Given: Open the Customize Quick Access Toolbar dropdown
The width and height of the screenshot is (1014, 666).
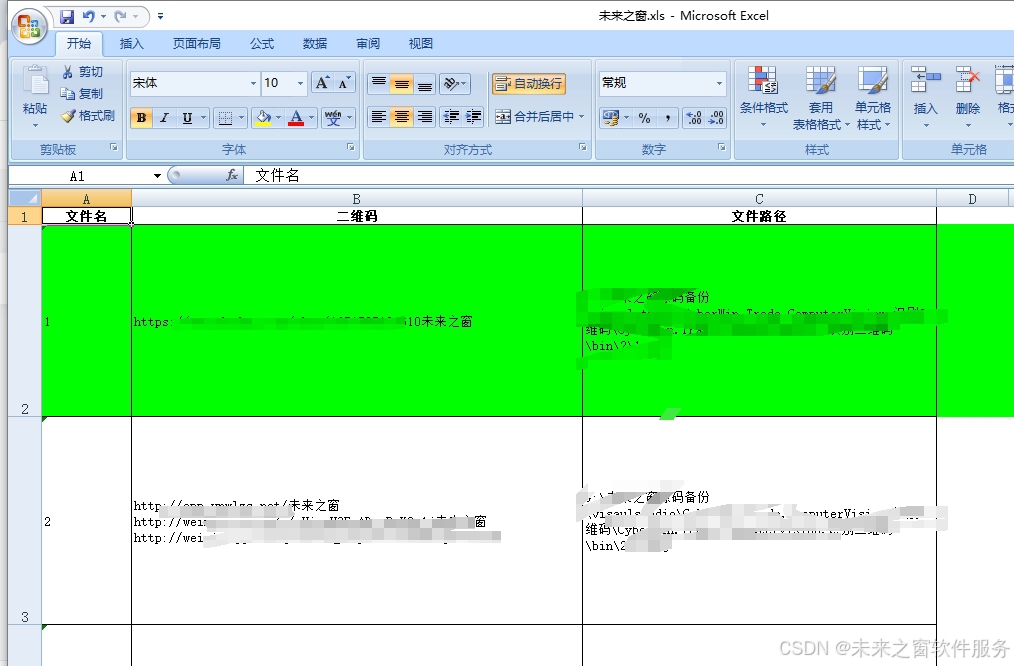Looking at the screenshot, I should (160, 16).
